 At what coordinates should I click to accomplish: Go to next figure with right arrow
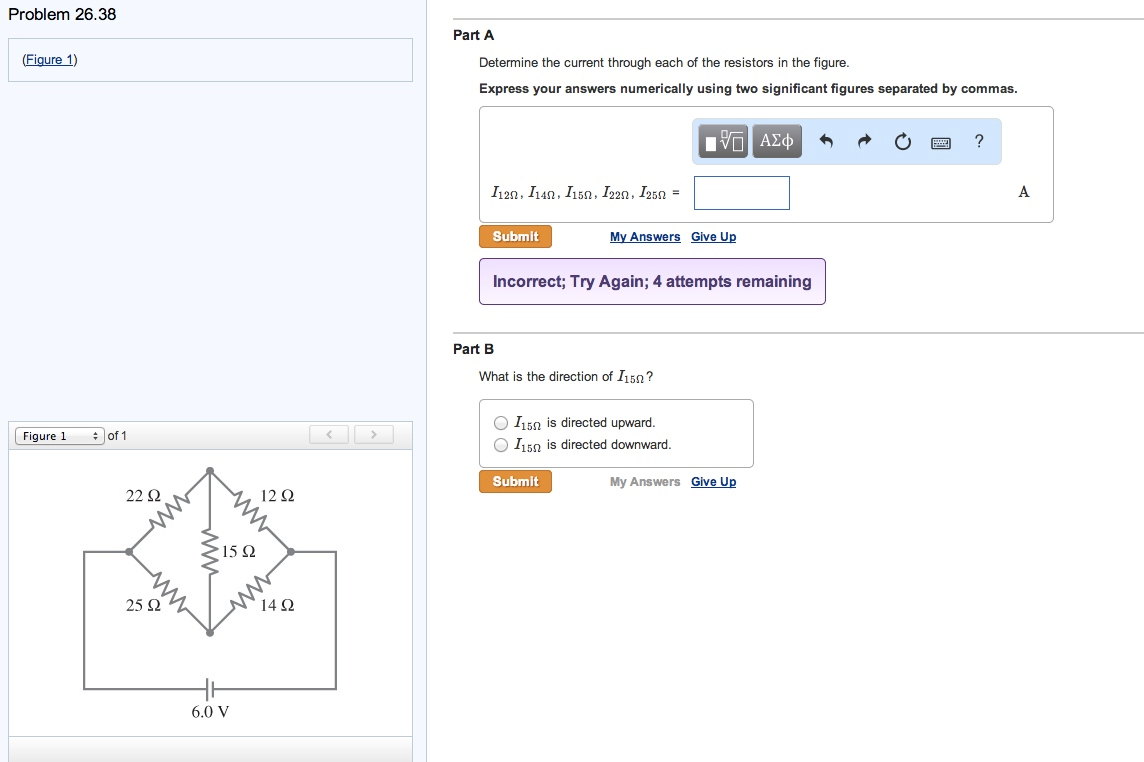373,435
